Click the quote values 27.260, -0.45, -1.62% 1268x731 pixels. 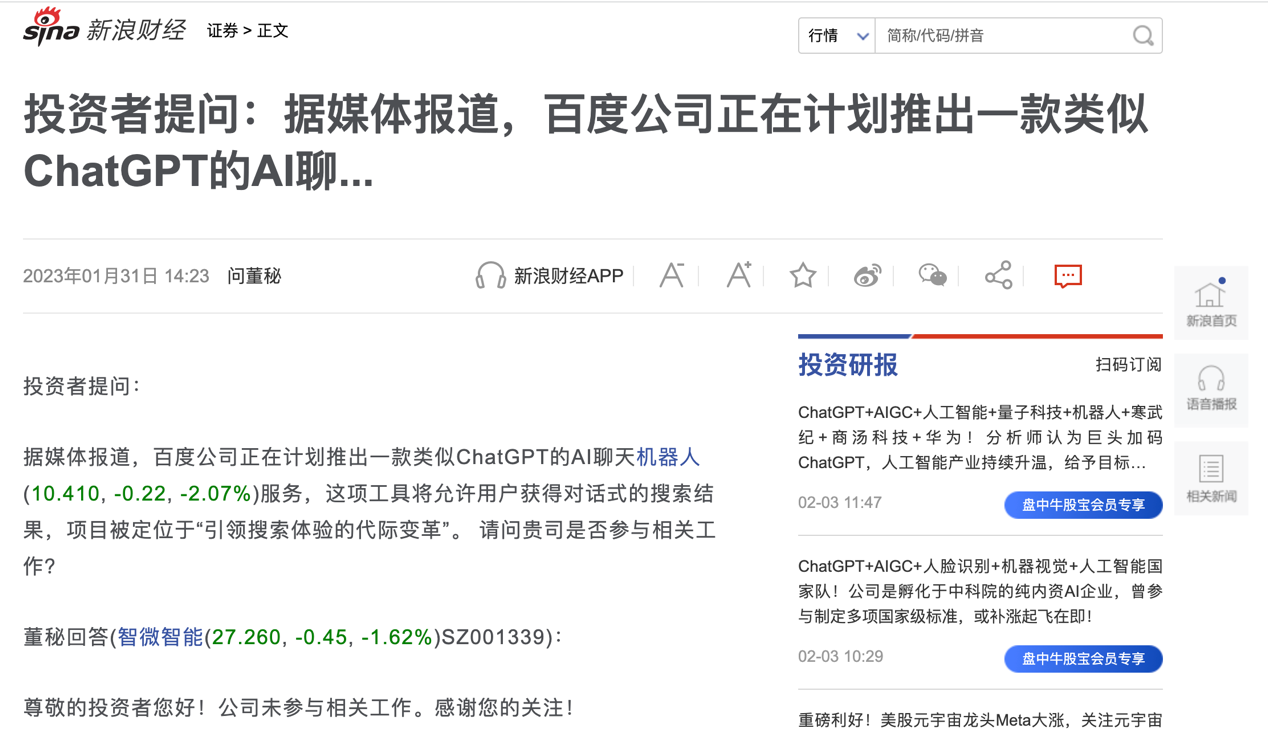322,637
